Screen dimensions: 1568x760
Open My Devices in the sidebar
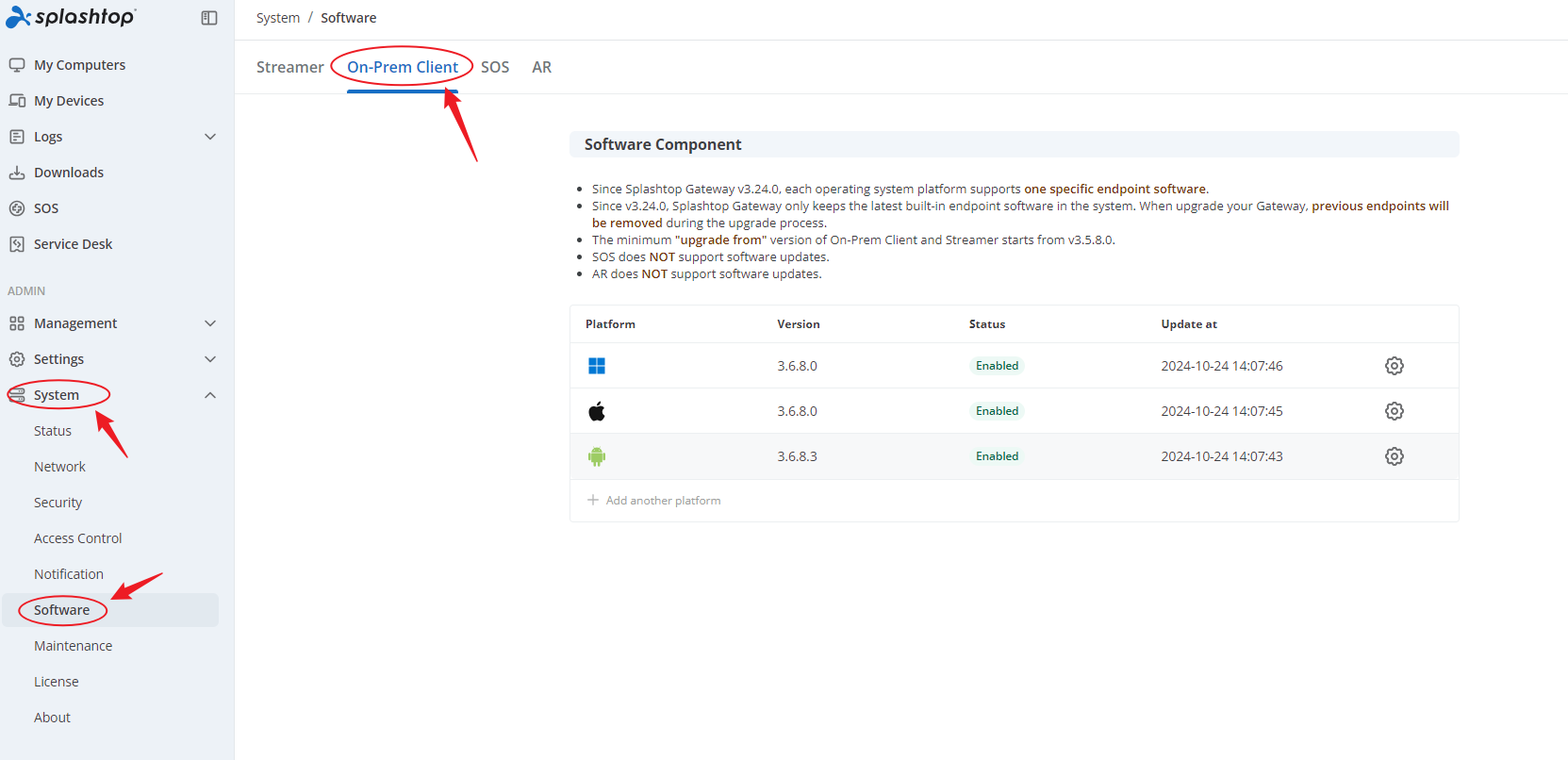point(69,101)
